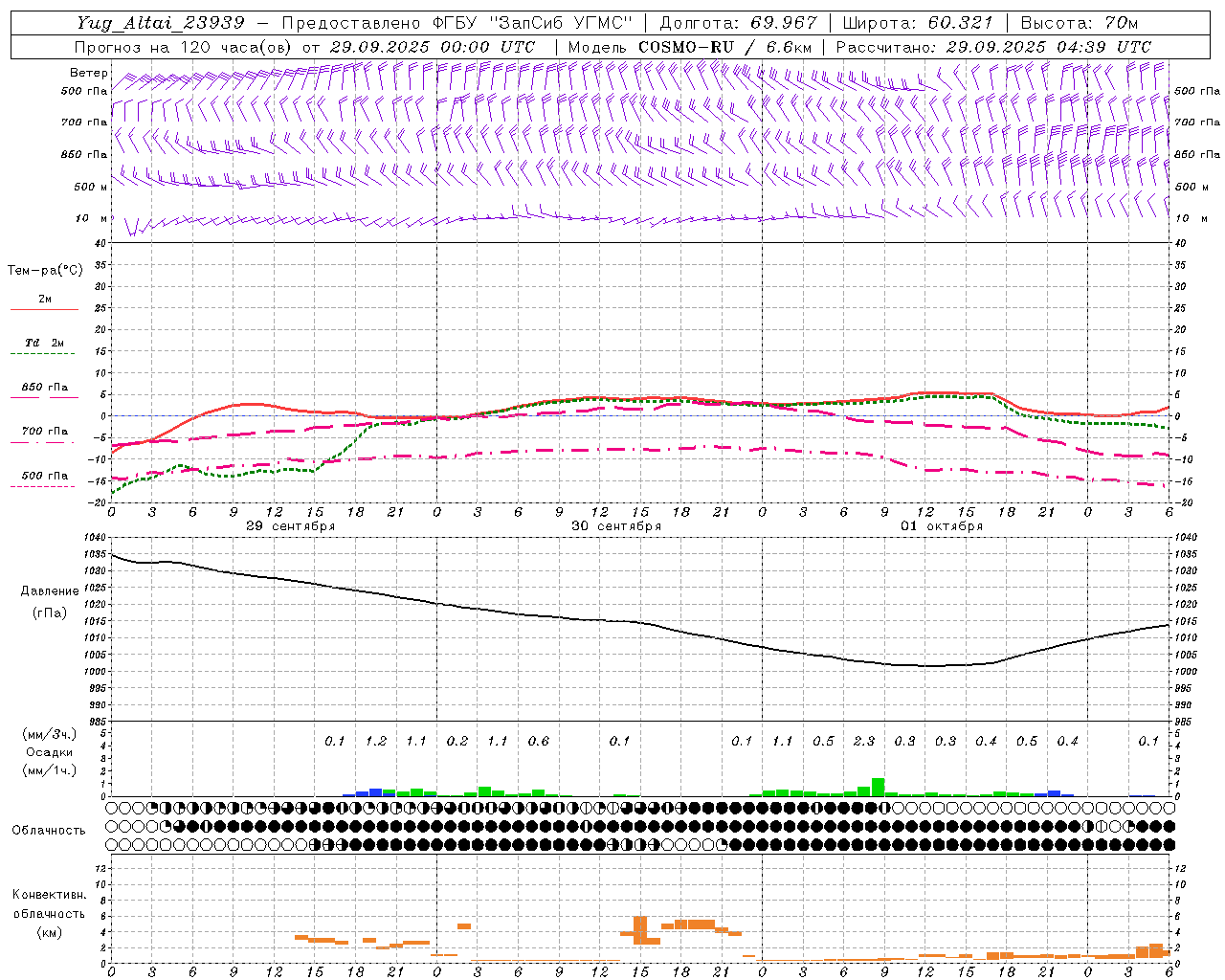
Task: Click the 01 октября date label
Action: coord(942,526)
